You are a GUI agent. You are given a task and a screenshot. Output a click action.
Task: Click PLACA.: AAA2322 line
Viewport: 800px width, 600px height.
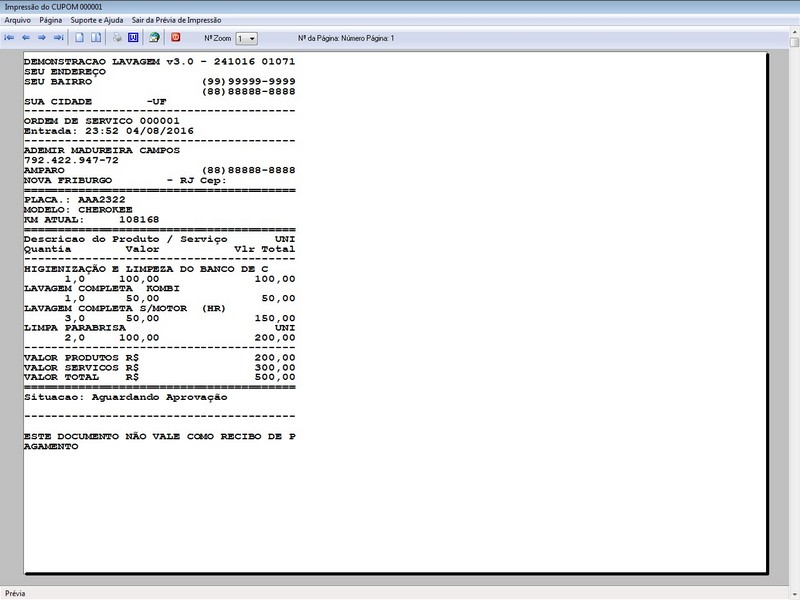tap(74, 200)
